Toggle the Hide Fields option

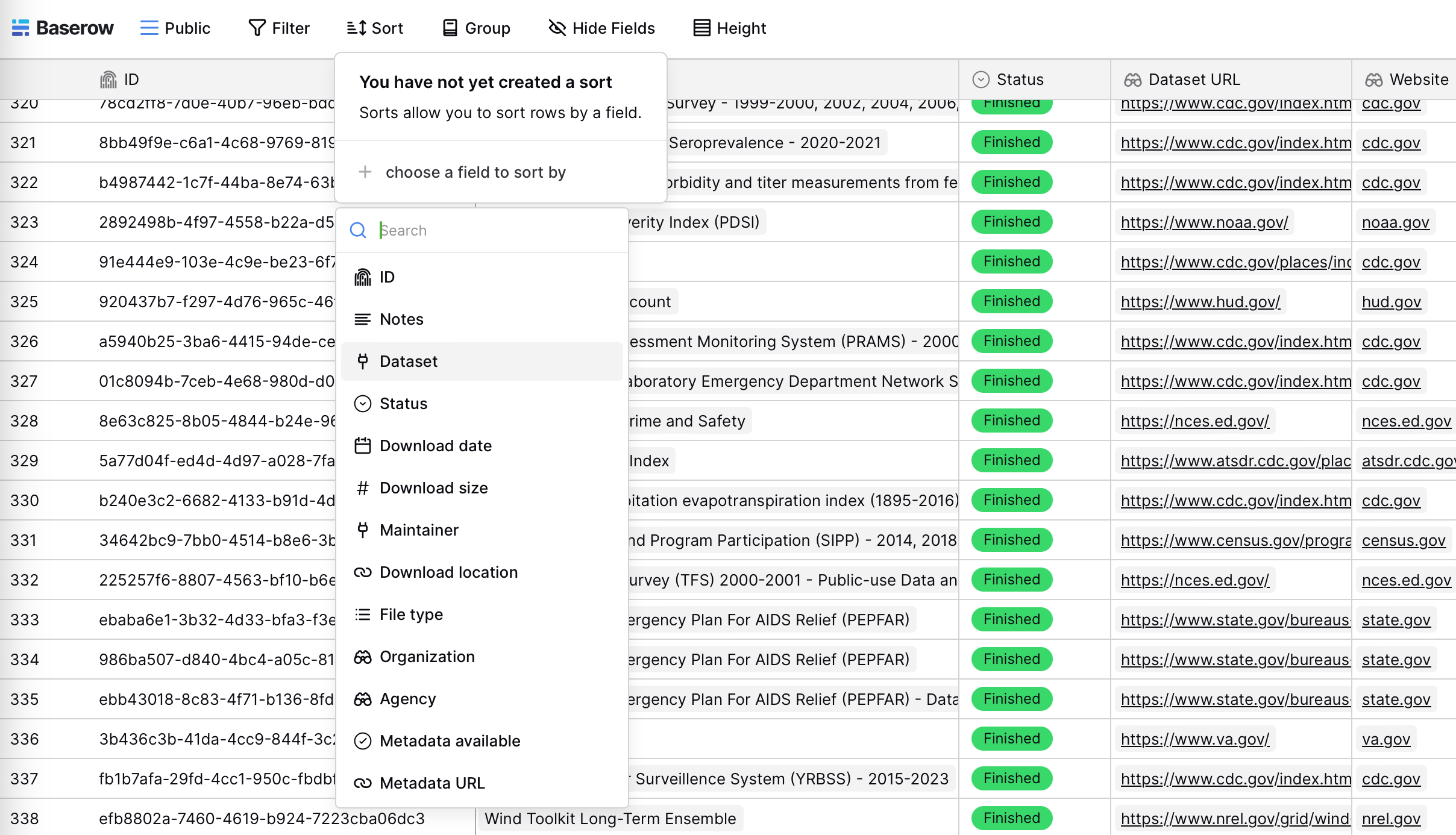pyautogui.click(x=601, y=27)
